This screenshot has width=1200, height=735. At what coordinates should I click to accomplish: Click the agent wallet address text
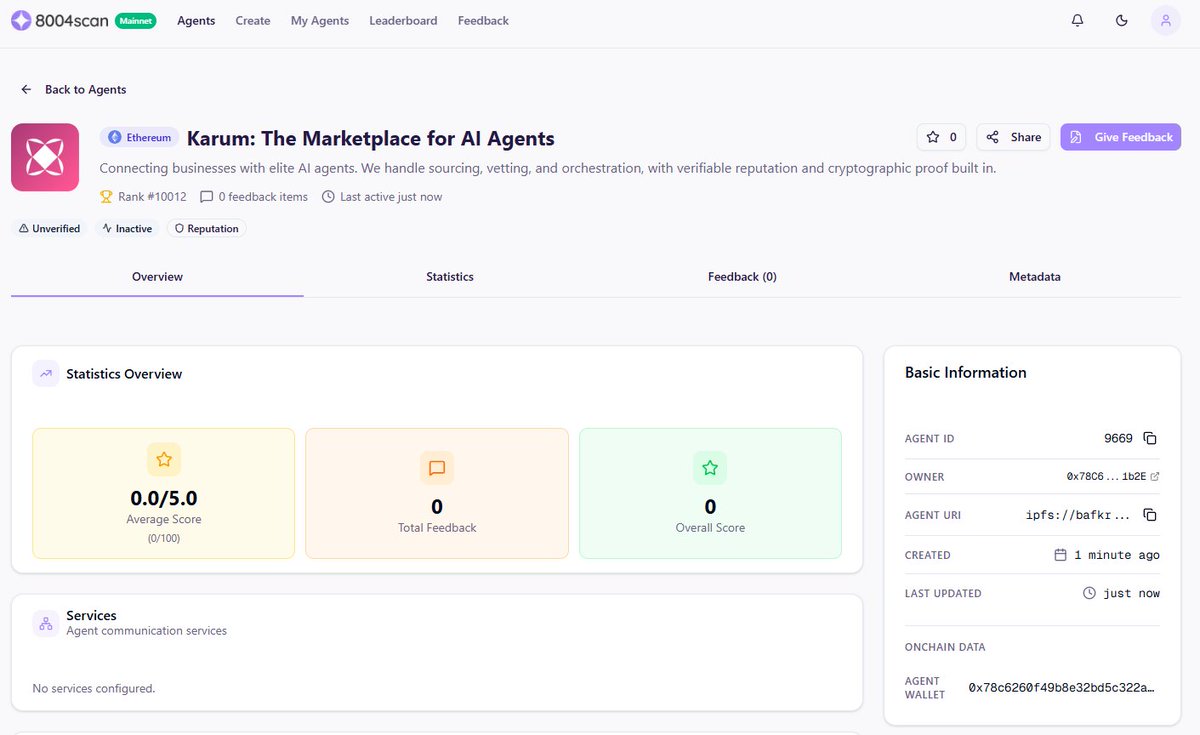1063,688
